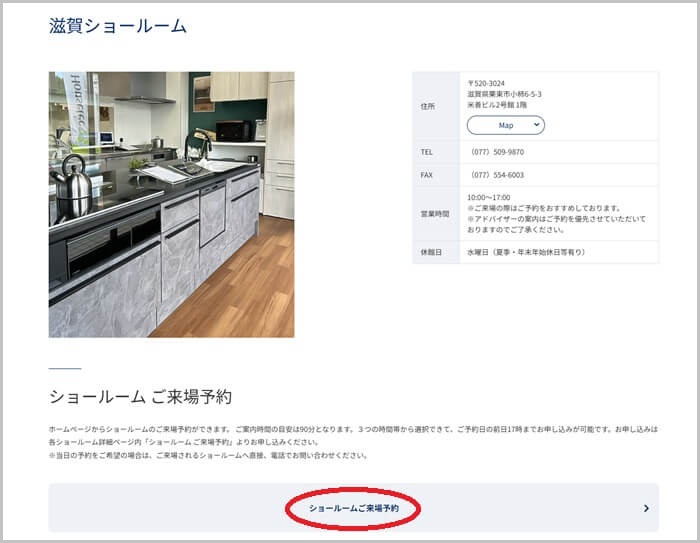Select the 住所 row label
The image size is (700, 543).
(x=430, y=105)
